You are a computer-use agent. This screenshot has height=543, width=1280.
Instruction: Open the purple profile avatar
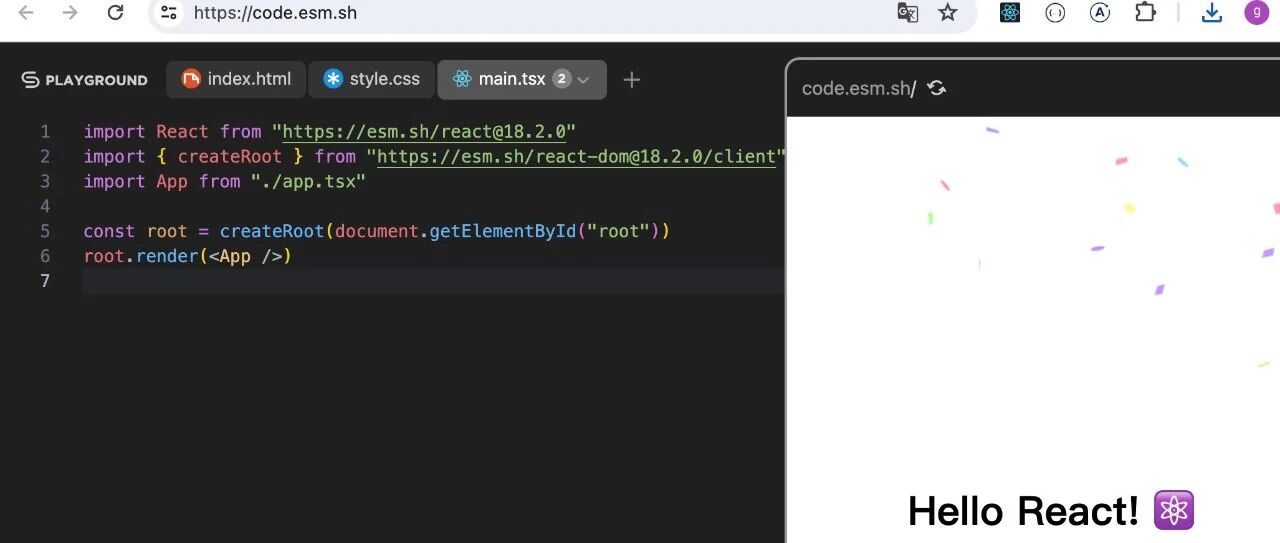pyautogui.click(x=1256, y=13)
